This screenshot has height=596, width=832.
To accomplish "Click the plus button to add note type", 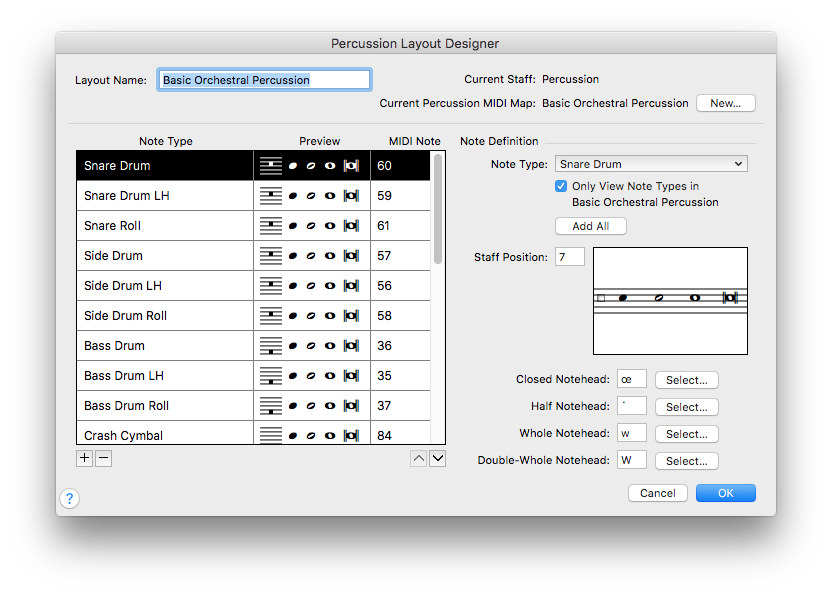I will [84, 458].
